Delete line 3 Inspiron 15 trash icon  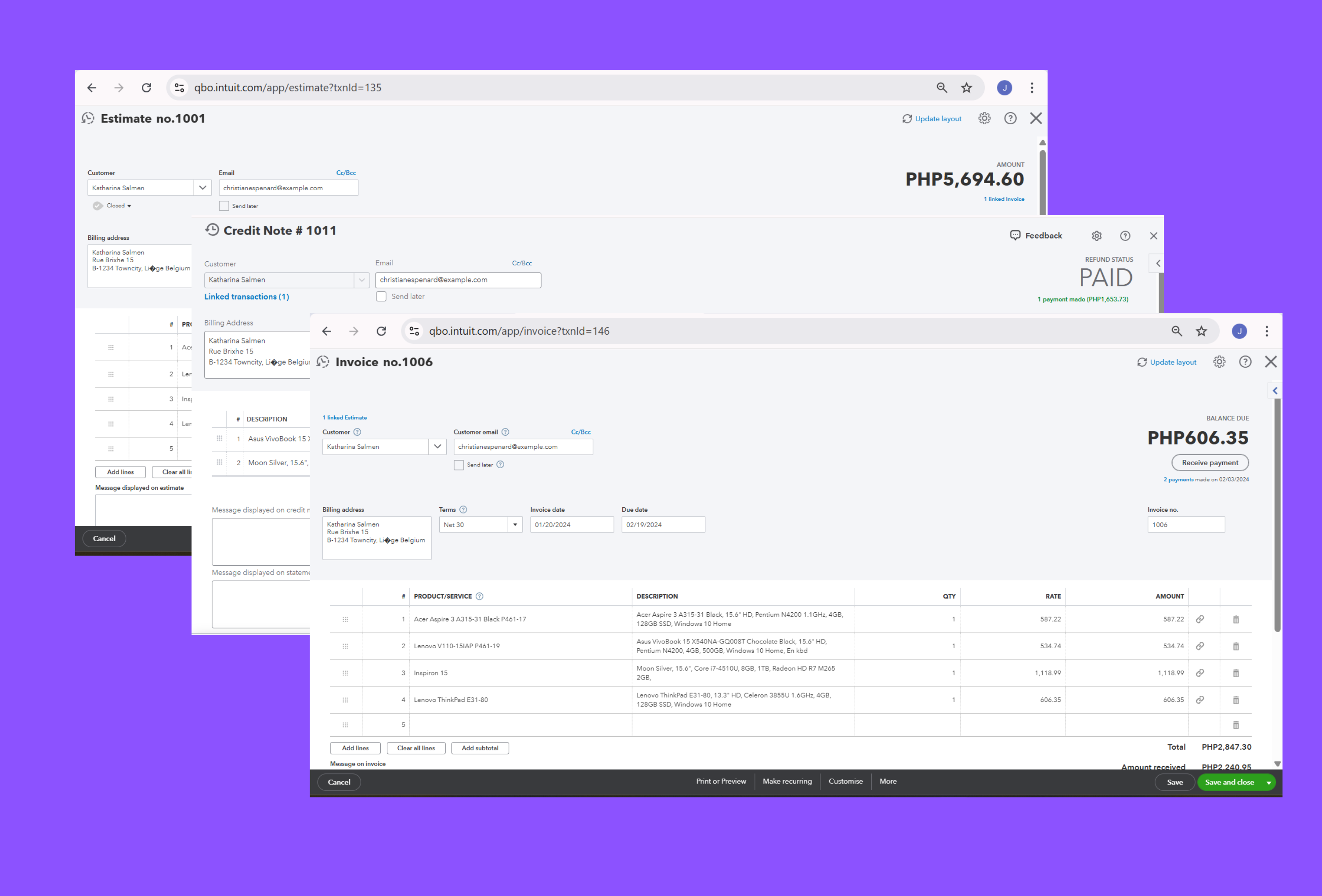(x=1235, y=673)
